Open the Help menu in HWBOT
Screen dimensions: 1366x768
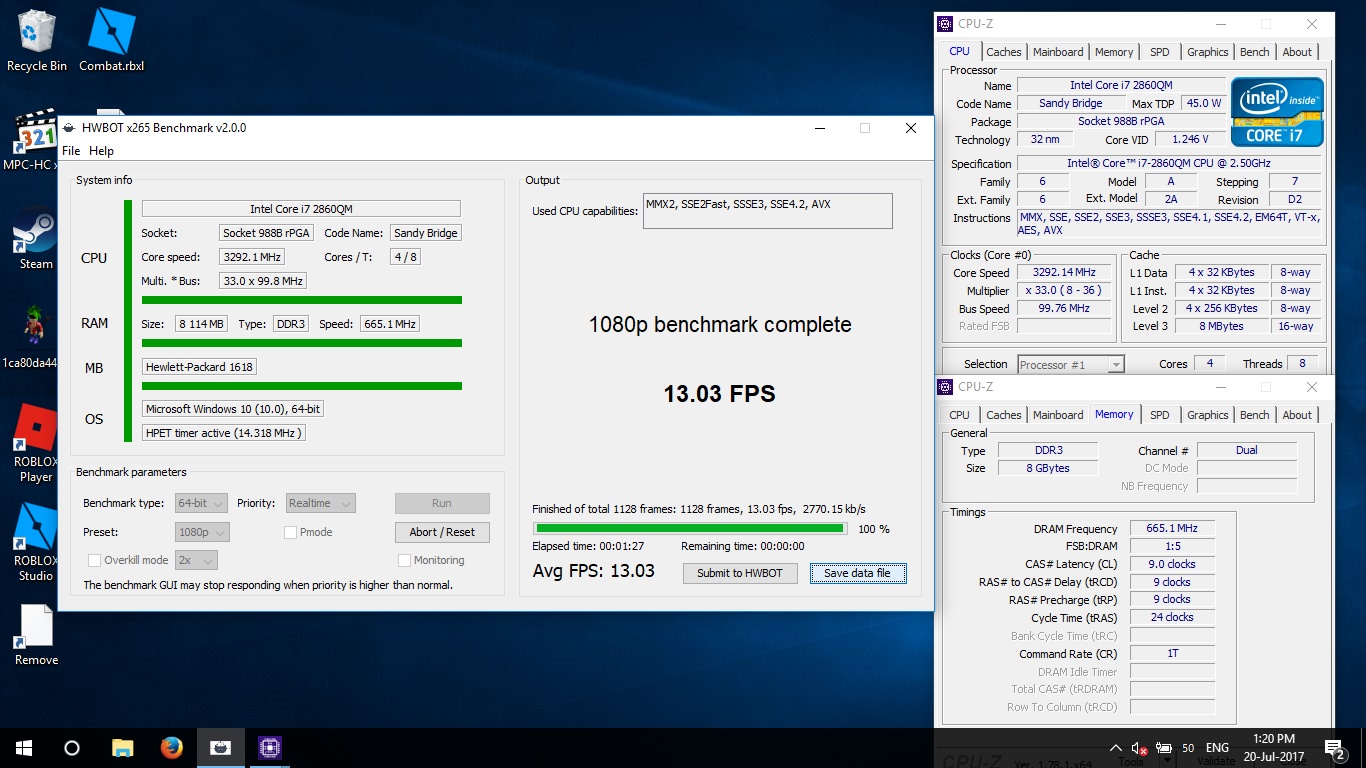[x=101, y=151]
